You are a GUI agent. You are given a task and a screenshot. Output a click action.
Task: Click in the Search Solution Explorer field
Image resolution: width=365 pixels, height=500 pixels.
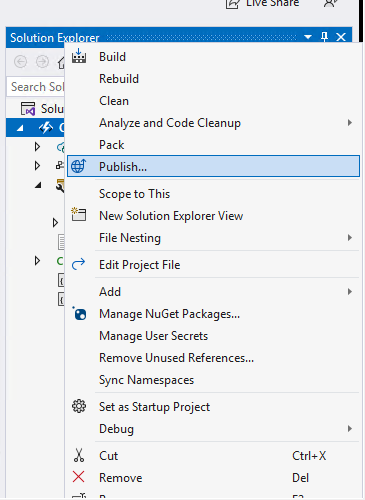[x=36, y=87]
